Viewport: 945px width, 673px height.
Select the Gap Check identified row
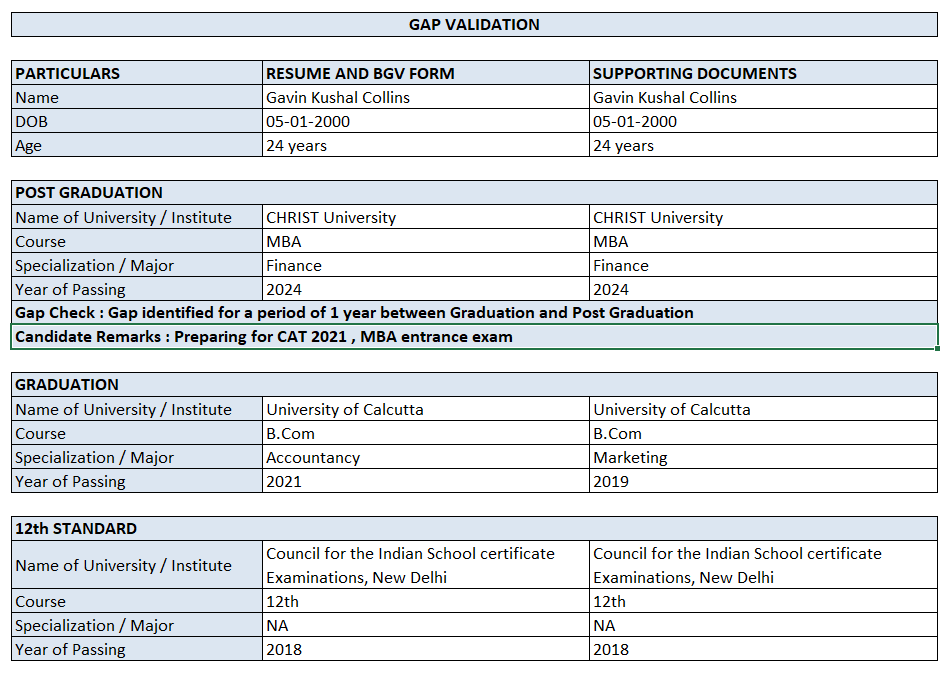pos(474,313)
